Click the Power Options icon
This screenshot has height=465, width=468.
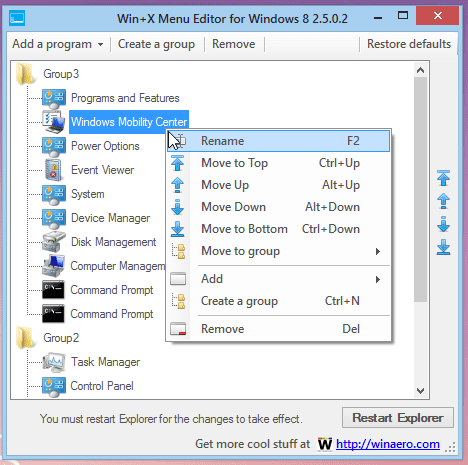(x=54, y=146)
